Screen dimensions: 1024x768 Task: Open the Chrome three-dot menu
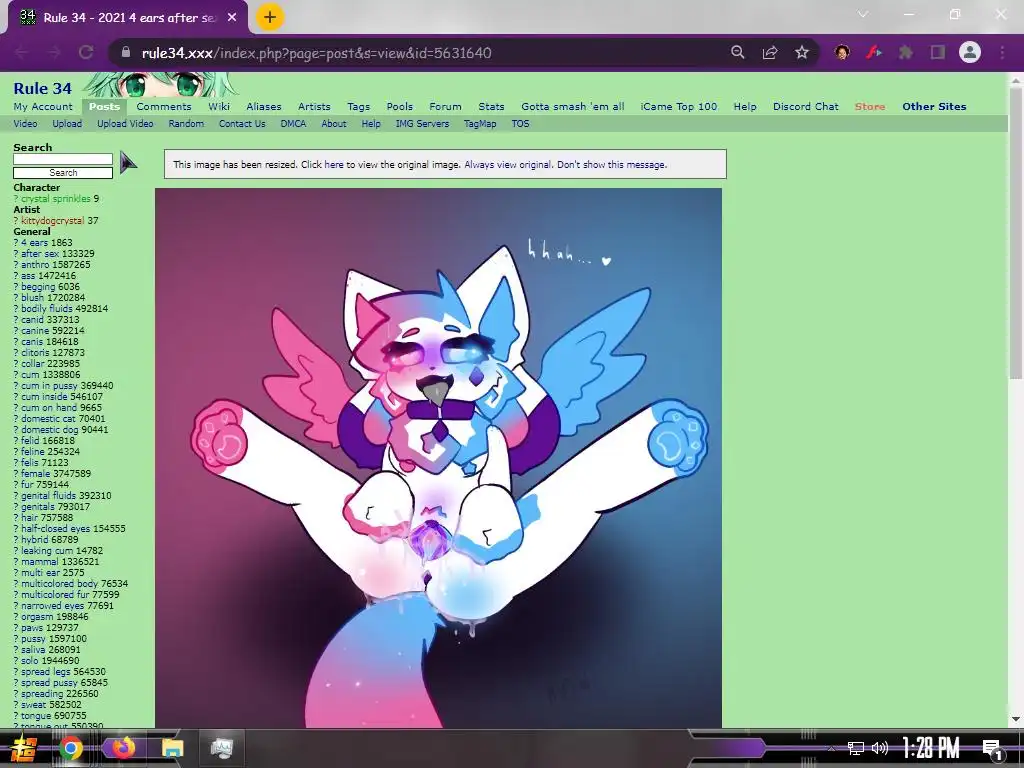click(x=1002, y=52)
